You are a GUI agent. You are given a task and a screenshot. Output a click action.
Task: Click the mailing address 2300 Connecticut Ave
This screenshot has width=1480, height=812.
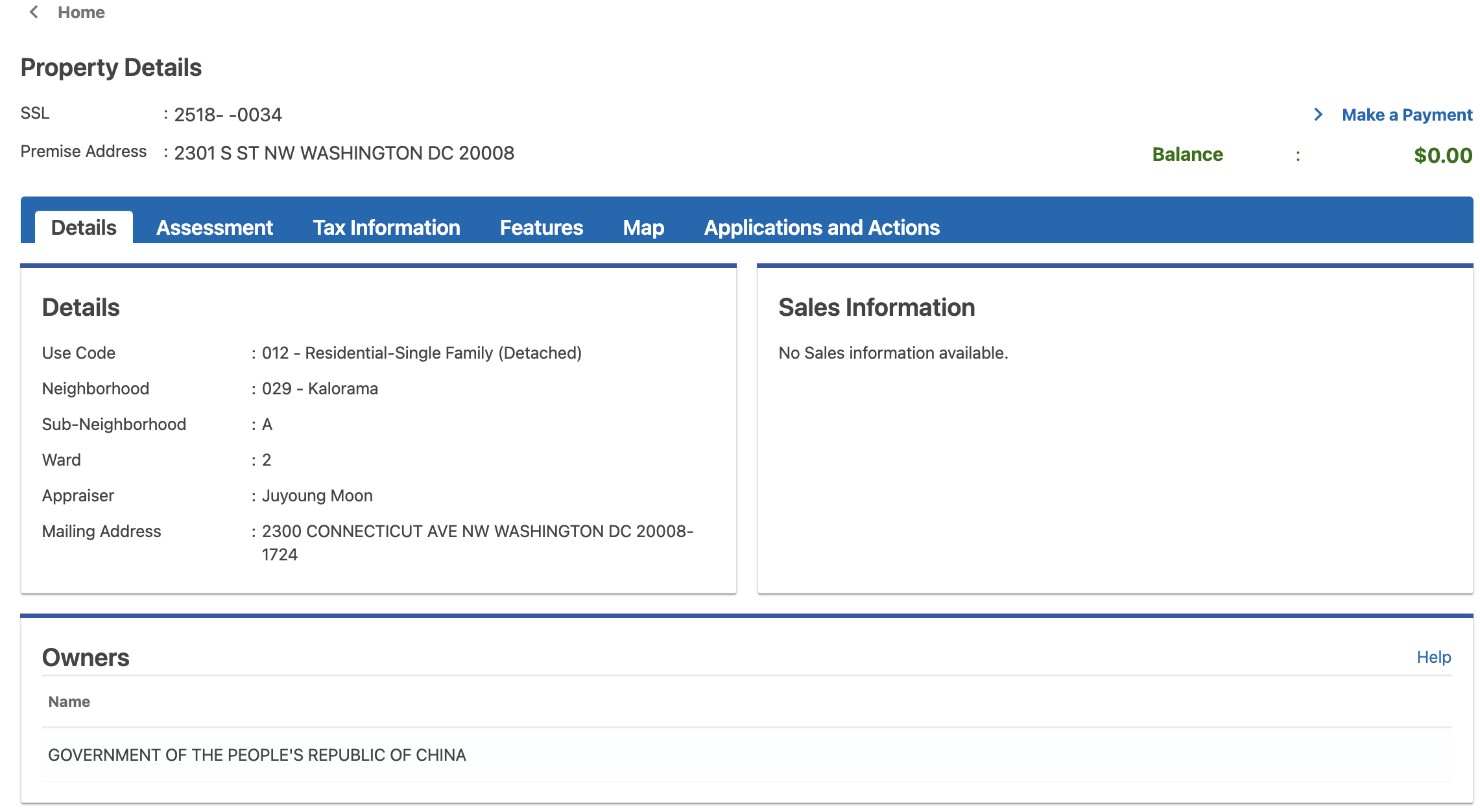click(477, 532)
